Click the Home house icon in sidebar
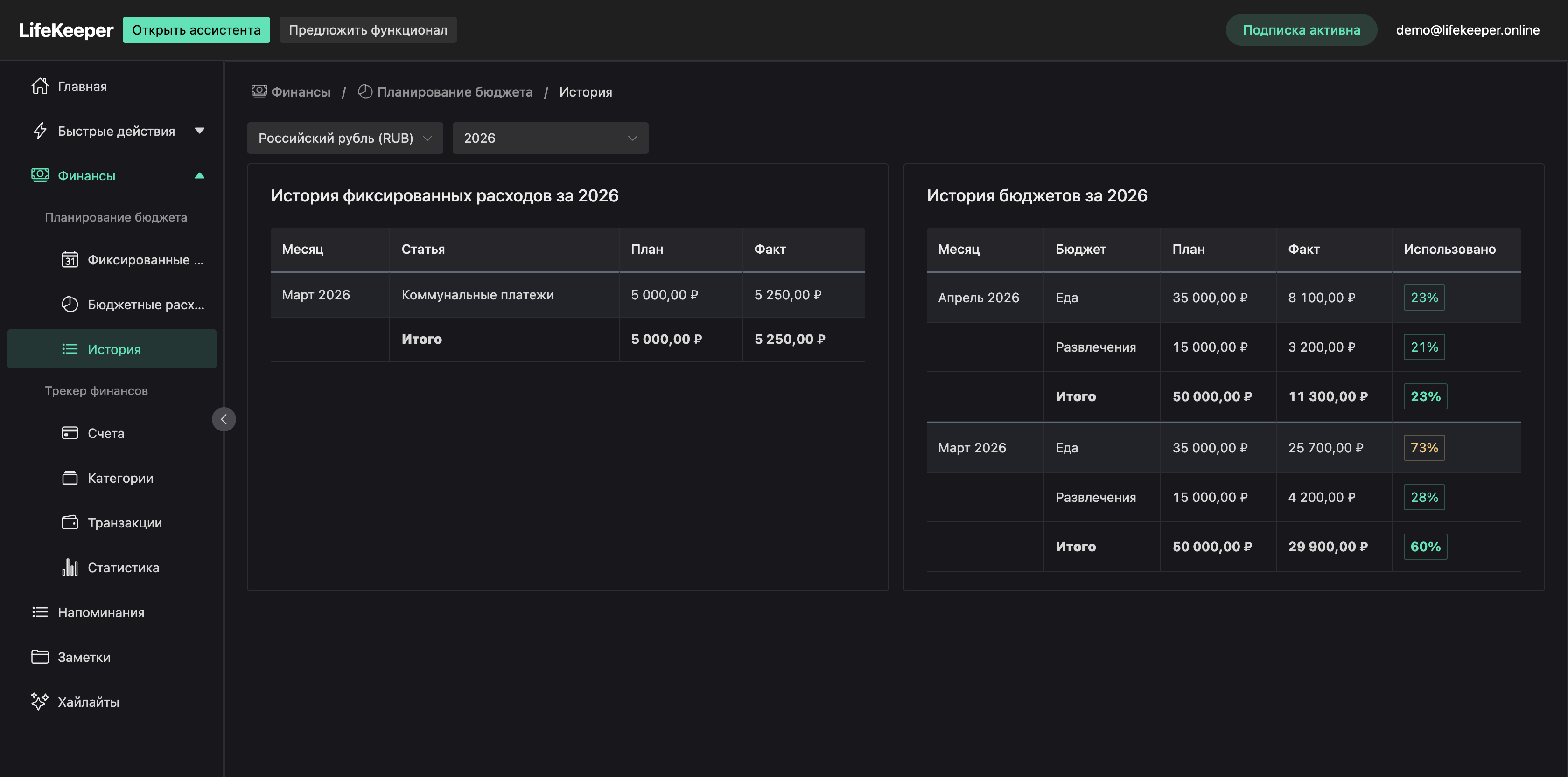Image resolution: width=1568 pixels, height=777 pixels. click(40, 86)
